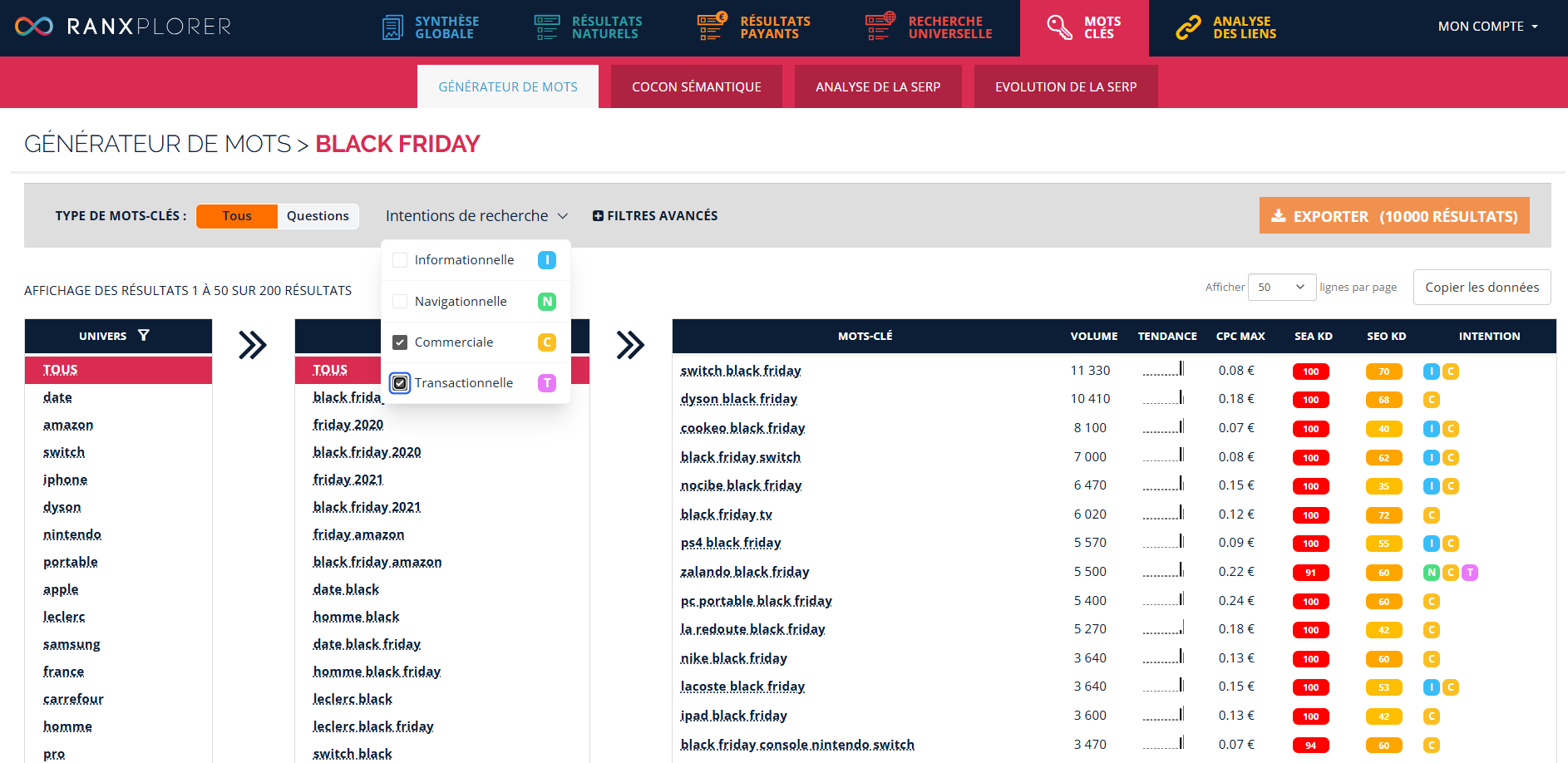Export the 10000 results

1394,215
